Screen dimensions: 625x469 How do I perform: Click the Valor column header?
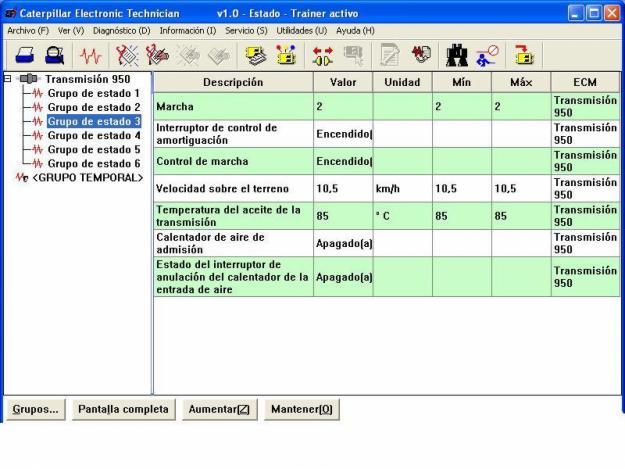pyautogui.click(x=343, y=82)
